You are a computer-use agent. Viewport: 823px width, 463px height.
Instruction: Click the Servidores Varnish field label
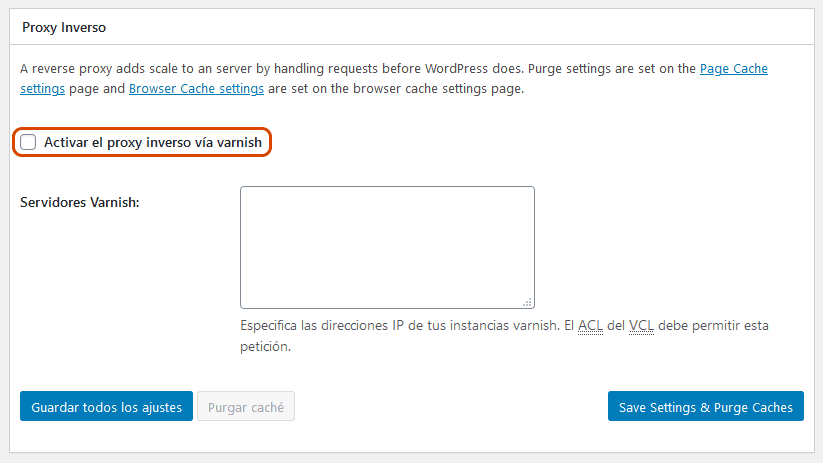(x=80, y=202)
